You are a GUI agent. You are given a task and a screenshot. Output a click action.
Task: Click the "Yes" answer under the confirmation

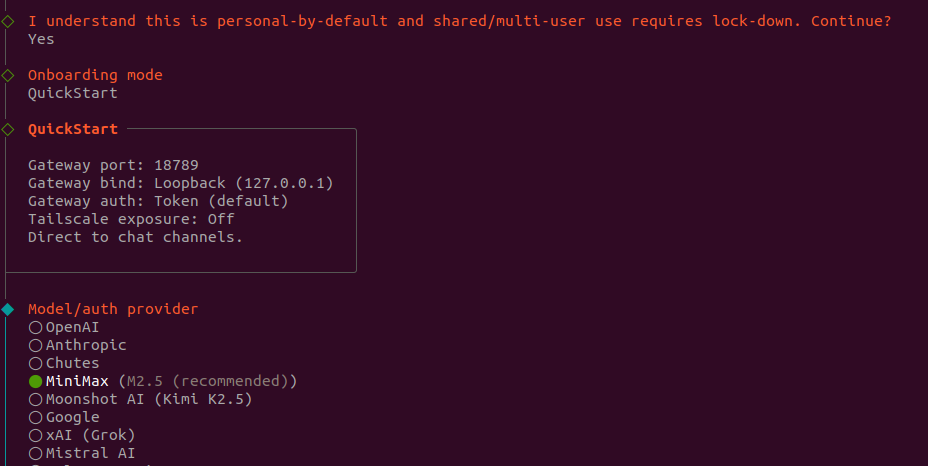(41, 39)
